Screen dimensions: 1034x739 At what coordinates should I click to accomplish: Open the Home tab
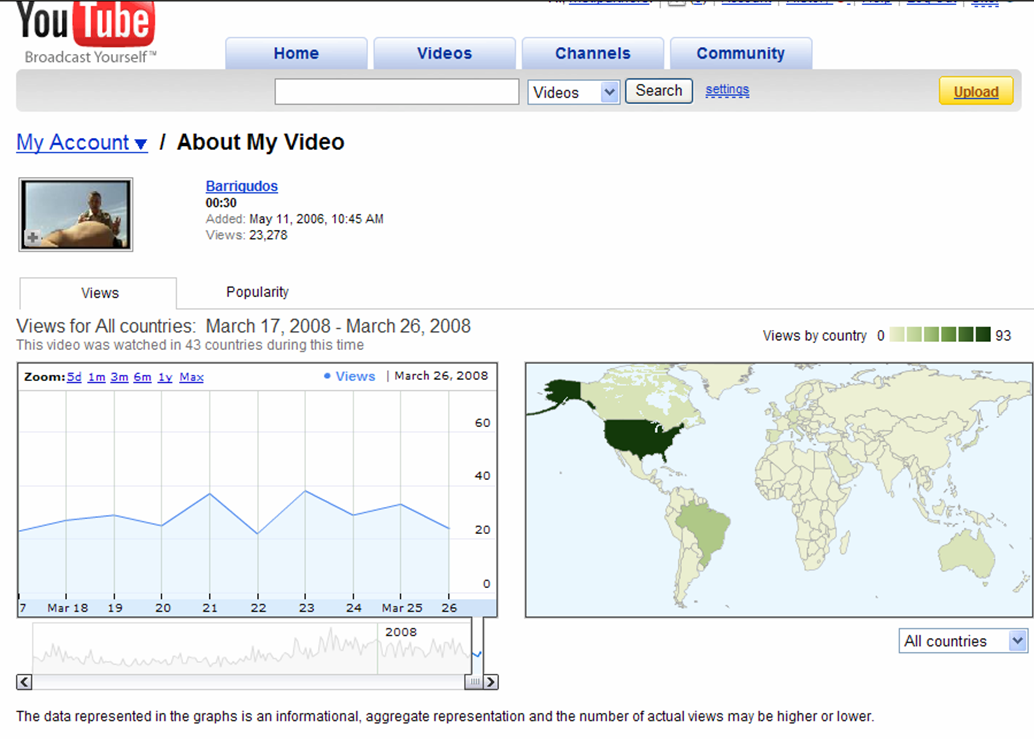pyautogui.click(x=296, y=53)
